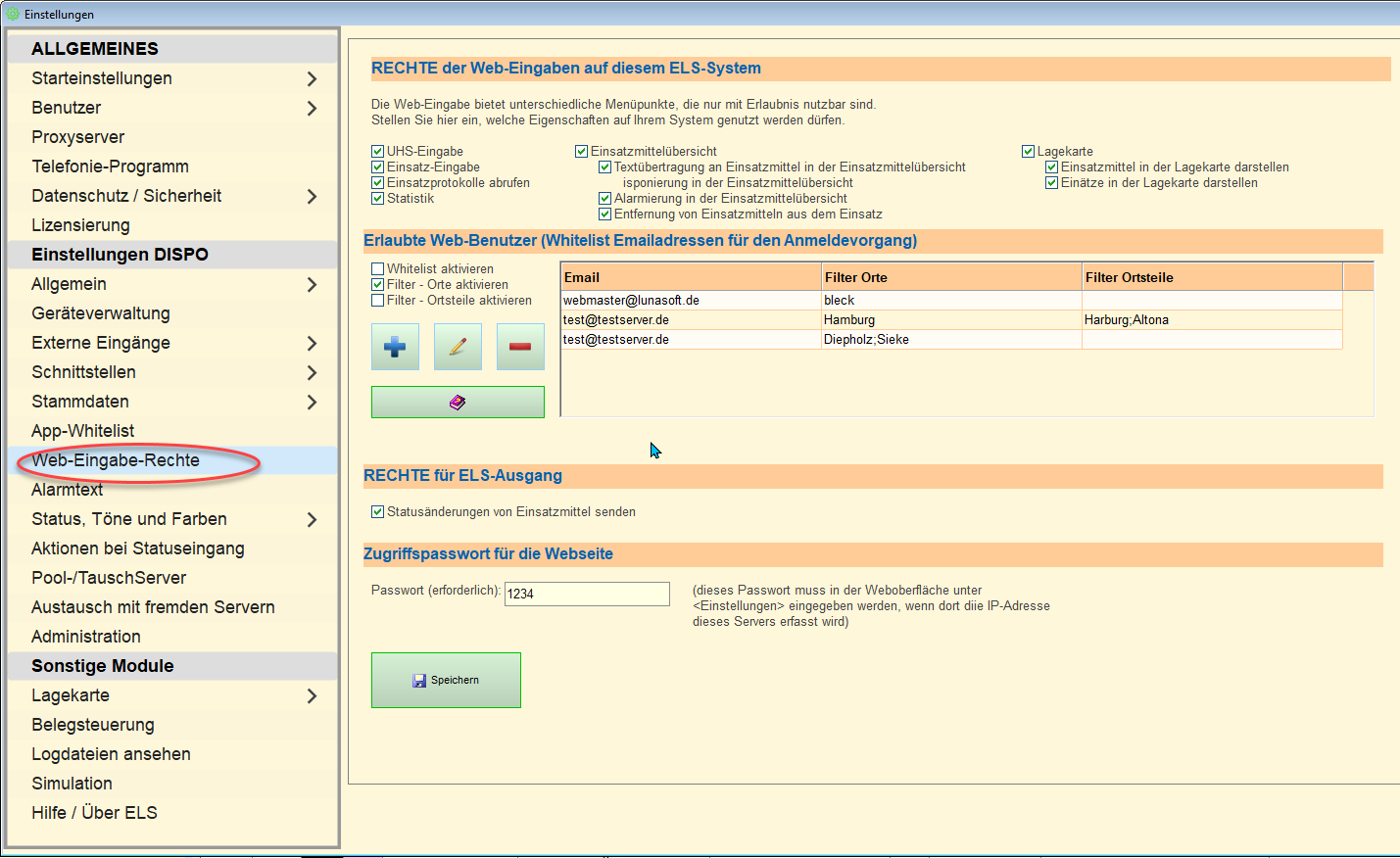This screenshot has height=858, width=1400.
Task: Uncheck the Lagekarte checkbox
Action: [x=1029, y=152]
